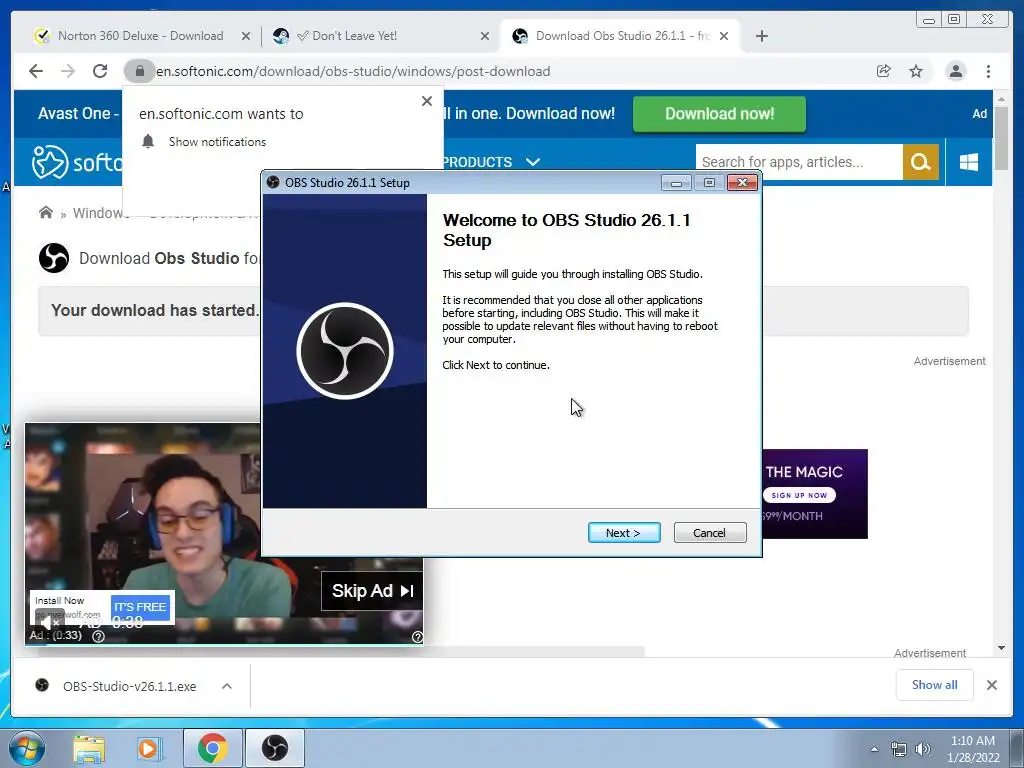This screenshot has height=768, width=1024.
Task: Click the Windows platform icon on Softonic
Action: click(x=968, y=162)
